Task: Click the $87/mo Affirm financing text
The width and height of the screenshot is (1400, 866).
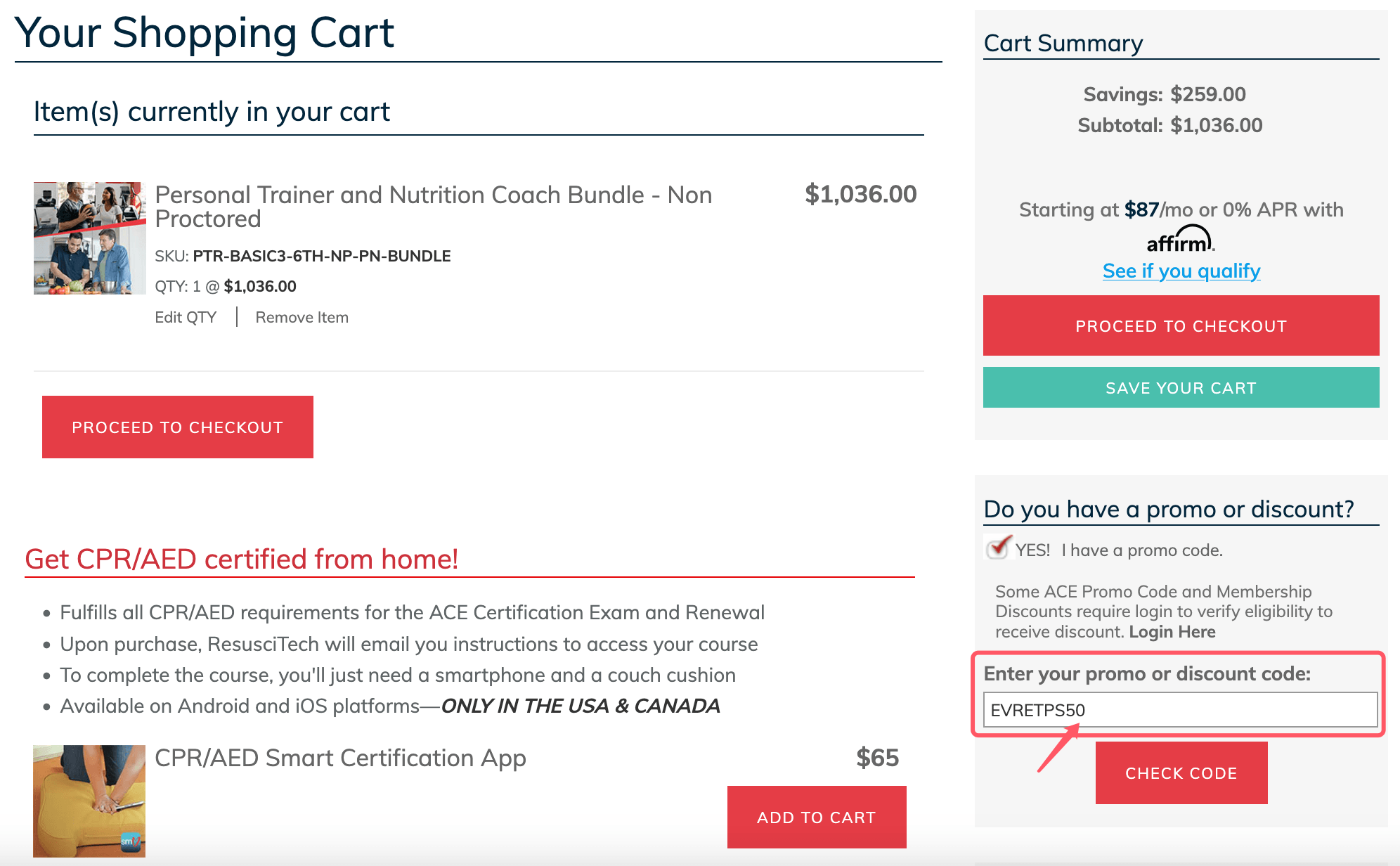Action: pyautogui.click(x=1181, y=209)
